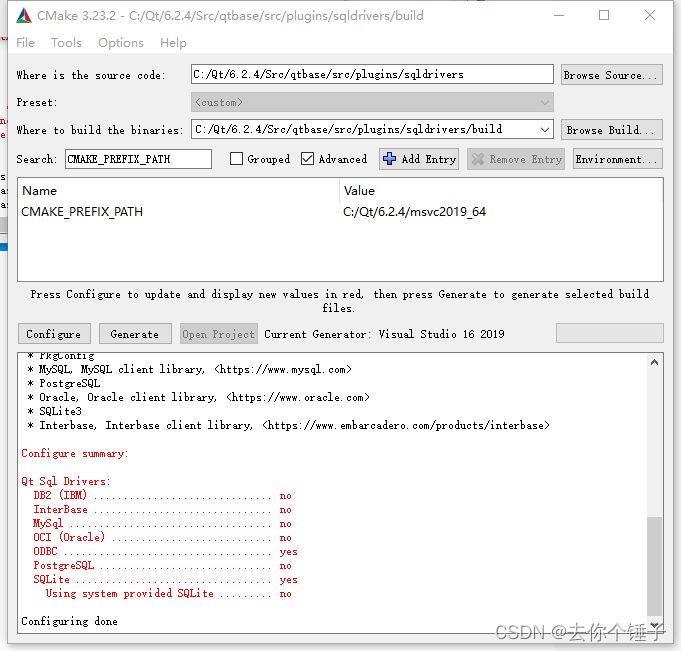681x651 pixels.
Task: Close the CMake window
Action: pos(650,16)
